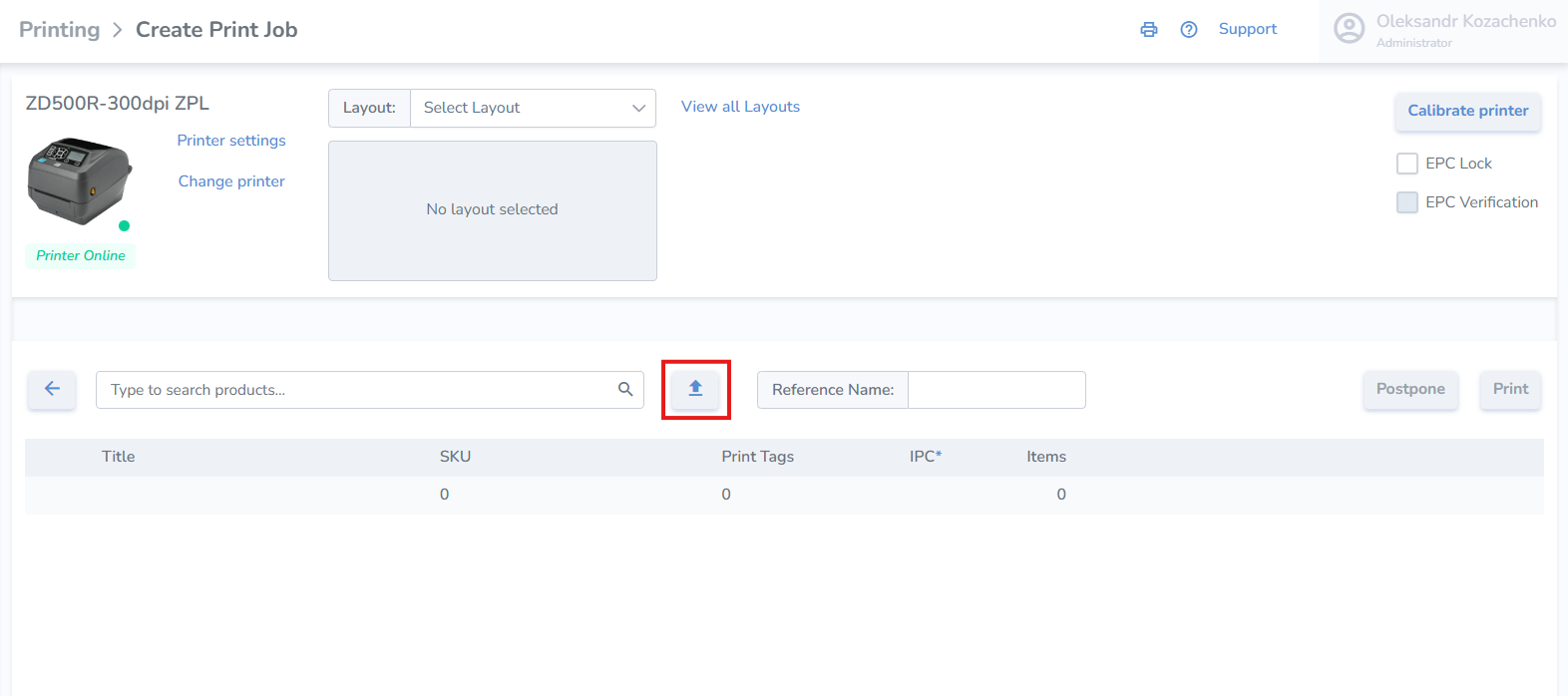This screenshot has width=1568, height=696.
Task: Click the Postpone button
Action: pos(1410,389)
